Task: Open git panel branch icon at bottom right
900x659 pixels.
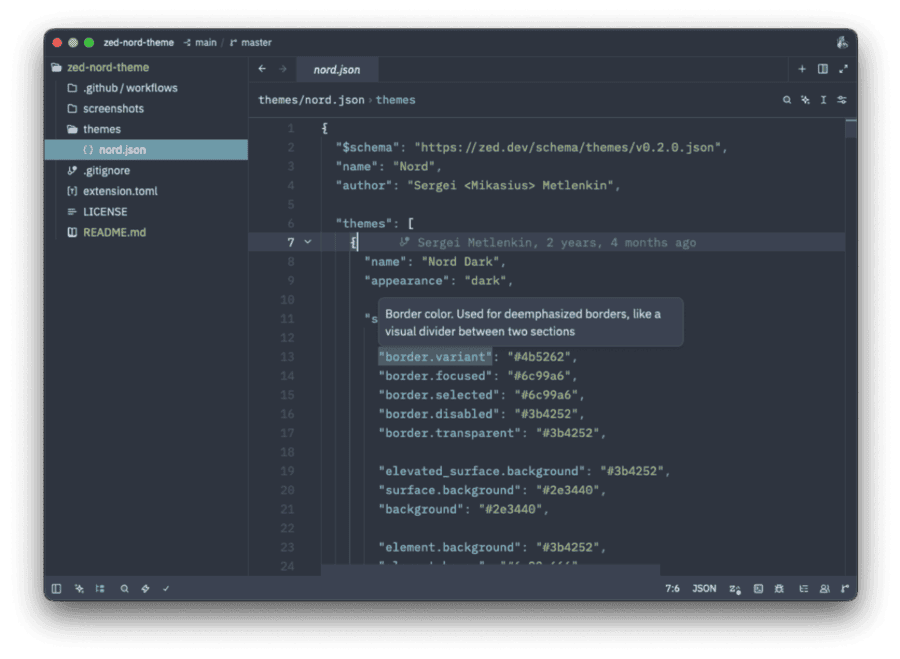Action: click(x=845, y=588)
